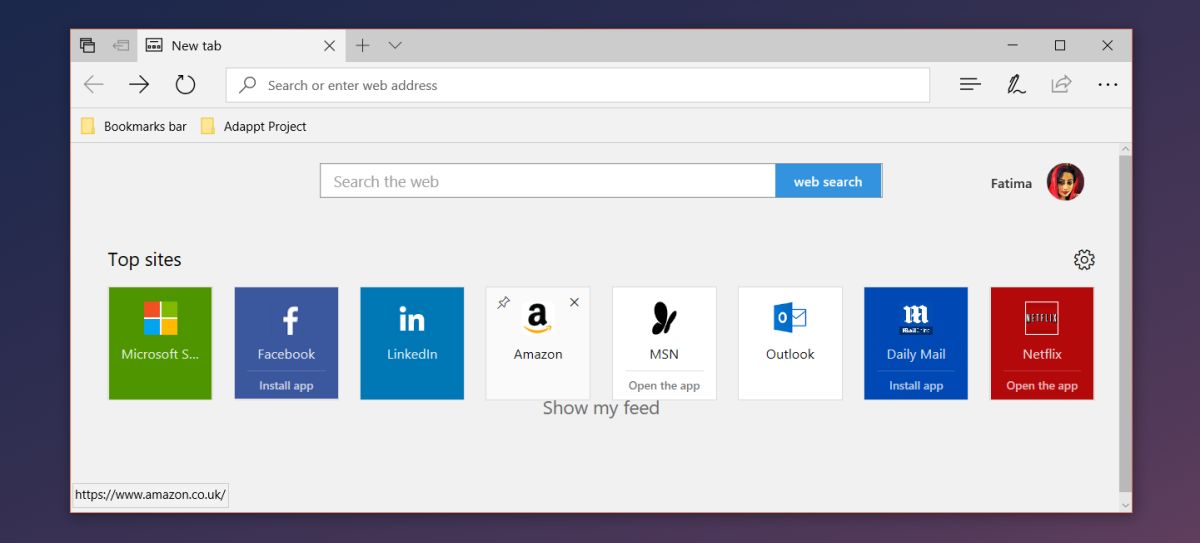Close the New tab tab
Image resolution: width=1200 pixels, height=543 pixels.
click(329, 45)
